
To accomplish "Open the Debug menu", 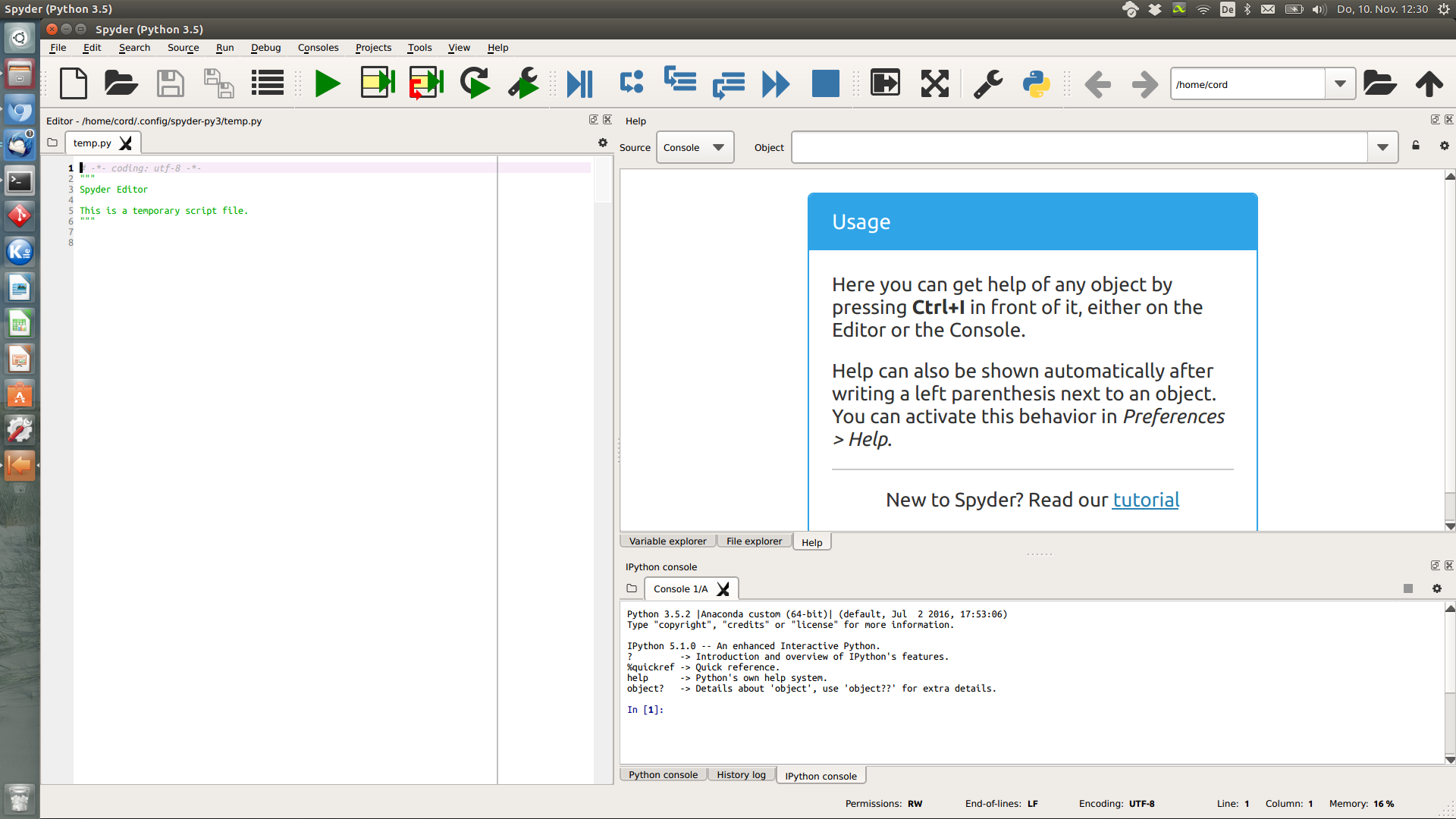I will [265, 47].
